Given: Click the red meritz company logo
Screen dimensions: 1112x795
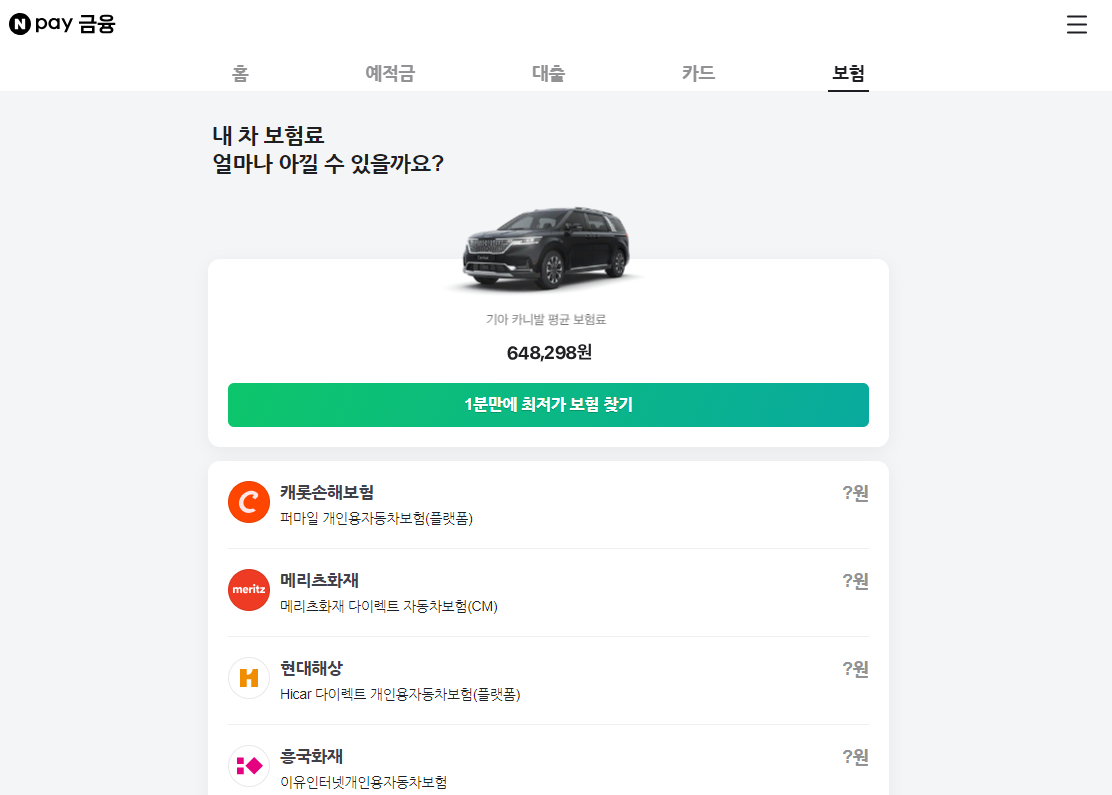Looking at the screenshot, I should click(248, 590).
